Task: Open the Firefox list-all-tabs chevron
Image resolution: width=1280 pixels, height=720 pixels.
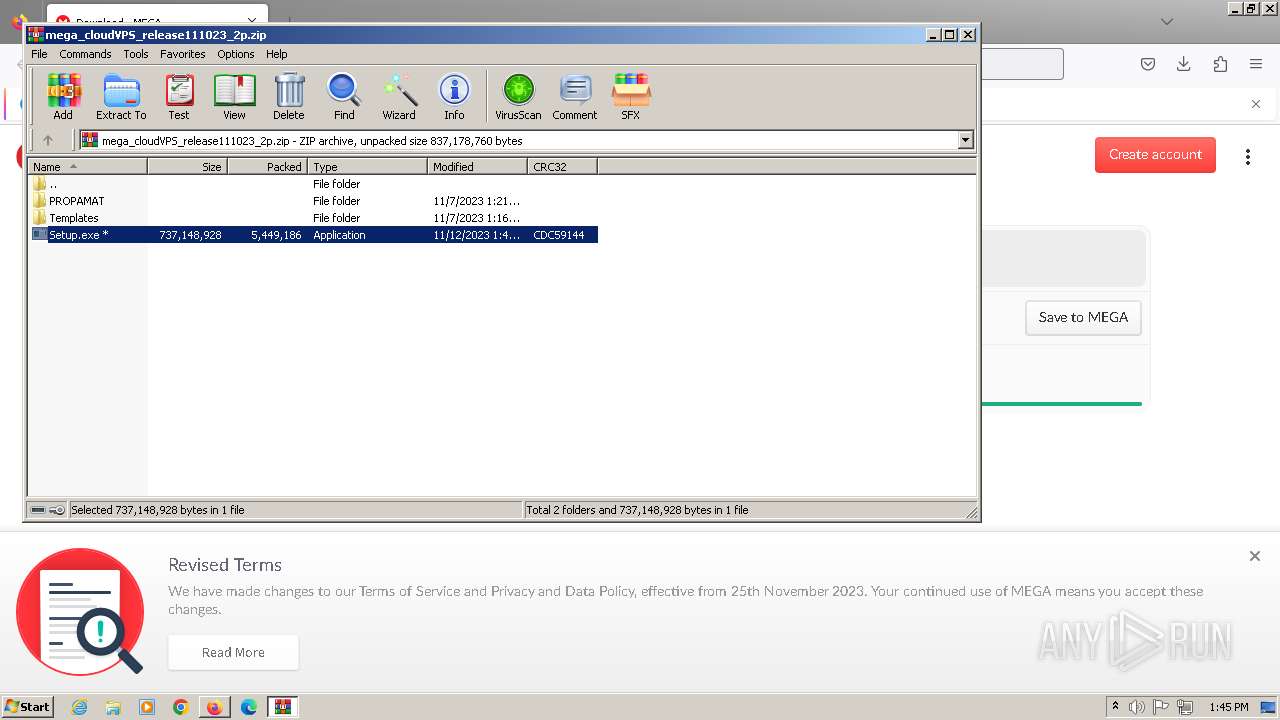Action: (x=1166, y=21)
